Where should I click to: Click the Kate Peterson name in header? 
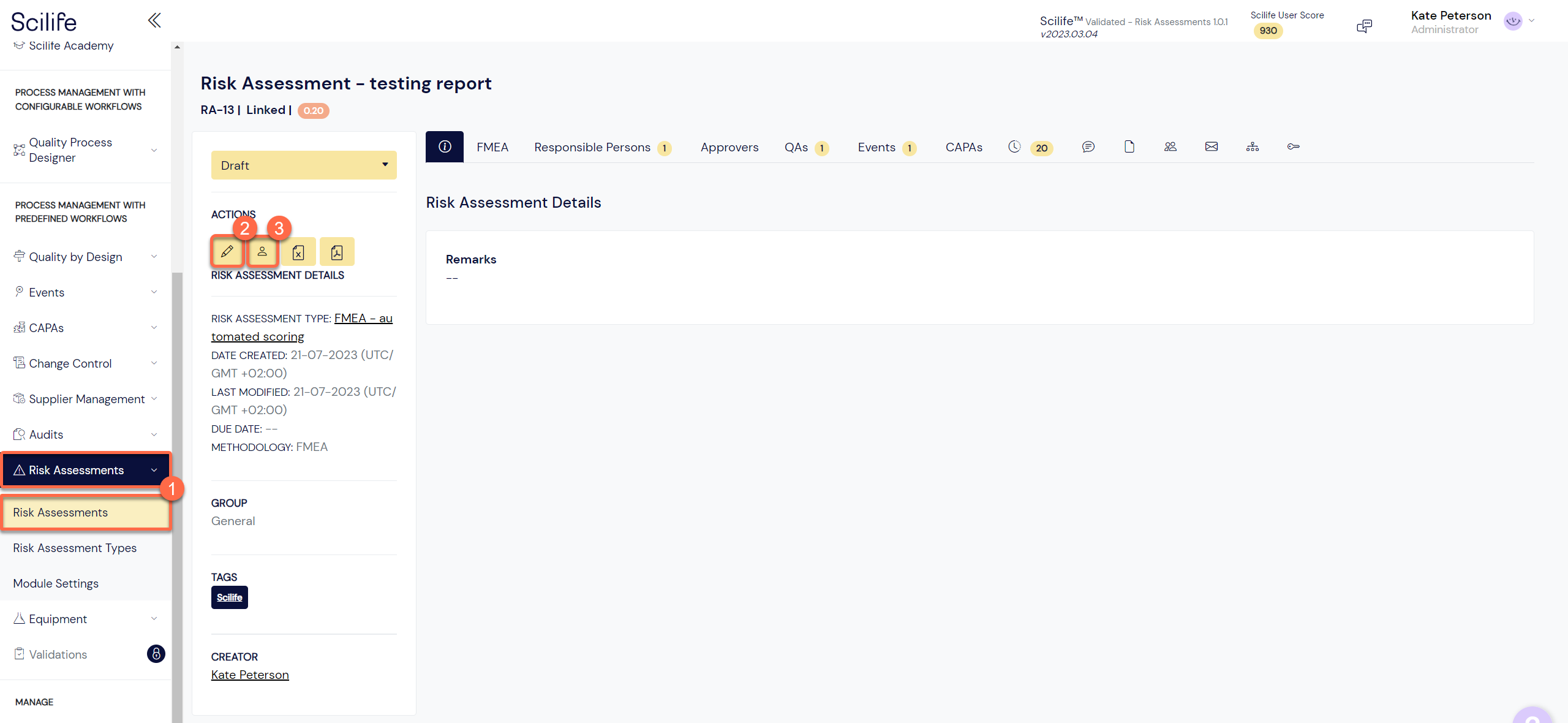pos(1451,15)
